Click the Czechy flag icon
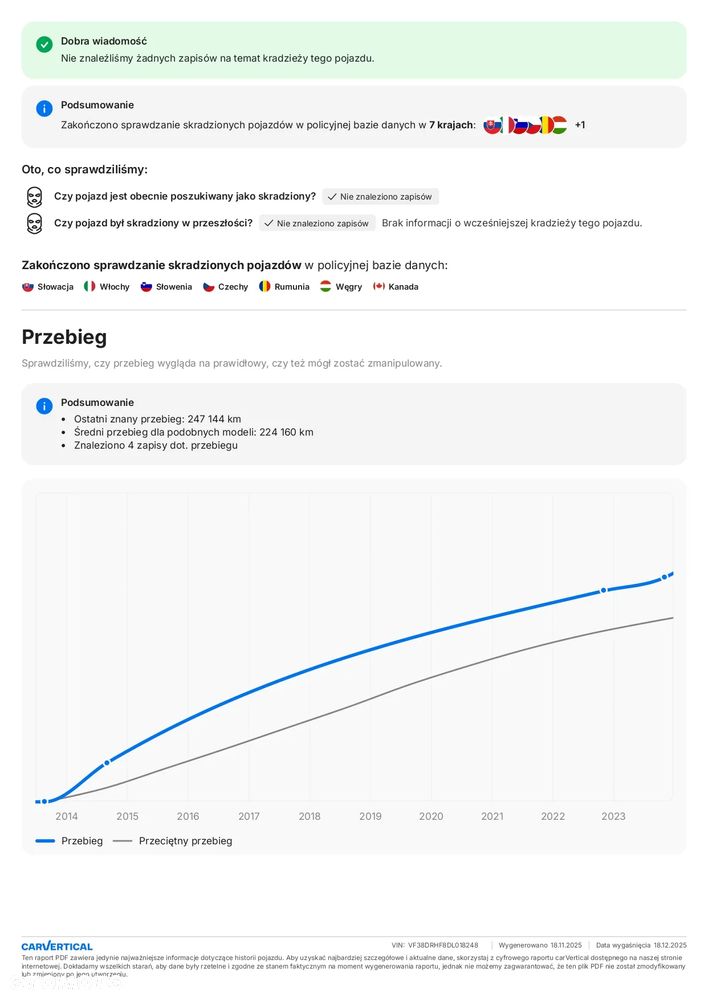The height and width of the screenshot is (1000, 708). (209, 287)
